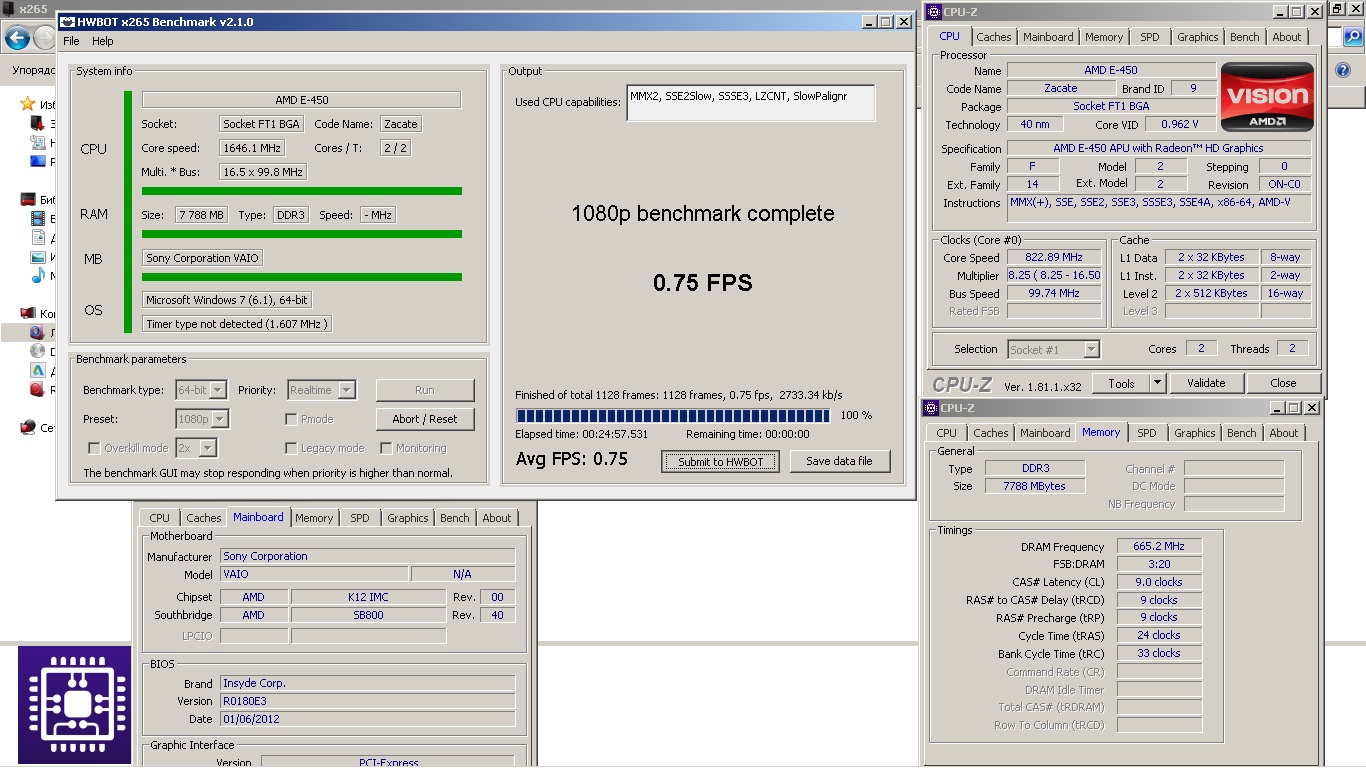Enable the Overkill mode checkbox
Viewport: 1366px width, 768px height.
[94, 448]
